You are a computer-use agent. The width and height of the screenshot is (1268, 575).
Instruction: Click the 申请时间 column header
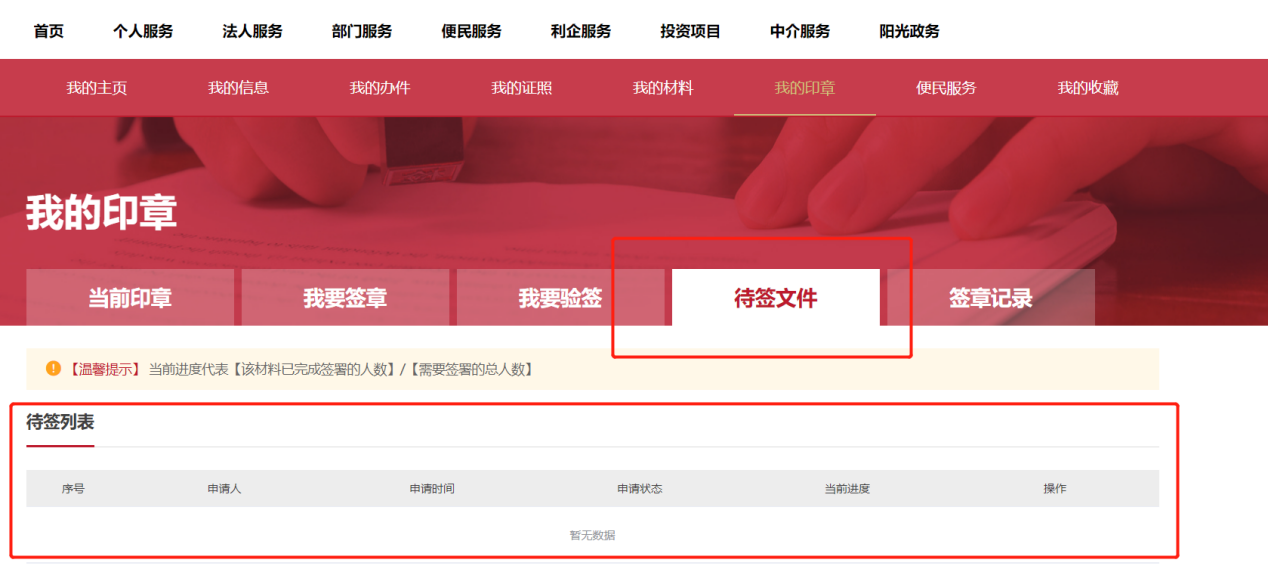(x=432, y=489)
